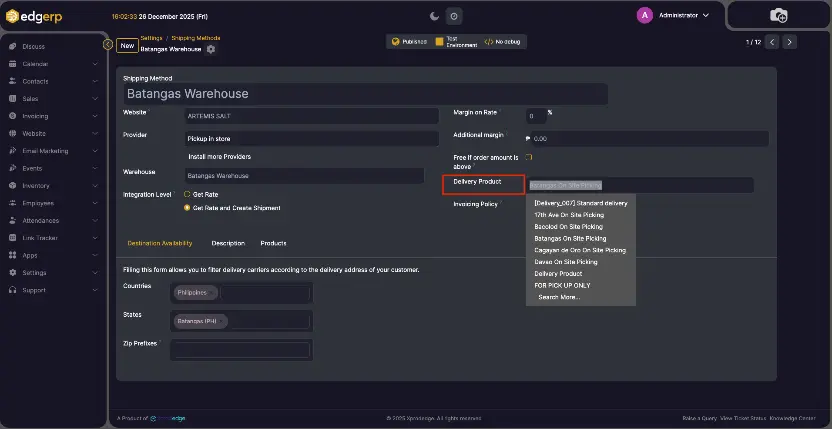Image resolution: width=832 pixels, height=429 pixels.
Task: Go to the previous record arrow
Action: click(772, 42)
